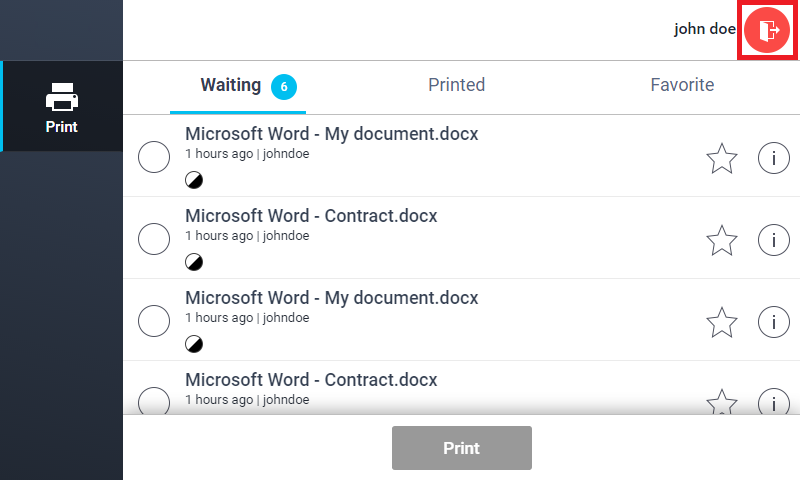
Task: View info for the fourth job, Contract.docx
Action: coord(773,403)
